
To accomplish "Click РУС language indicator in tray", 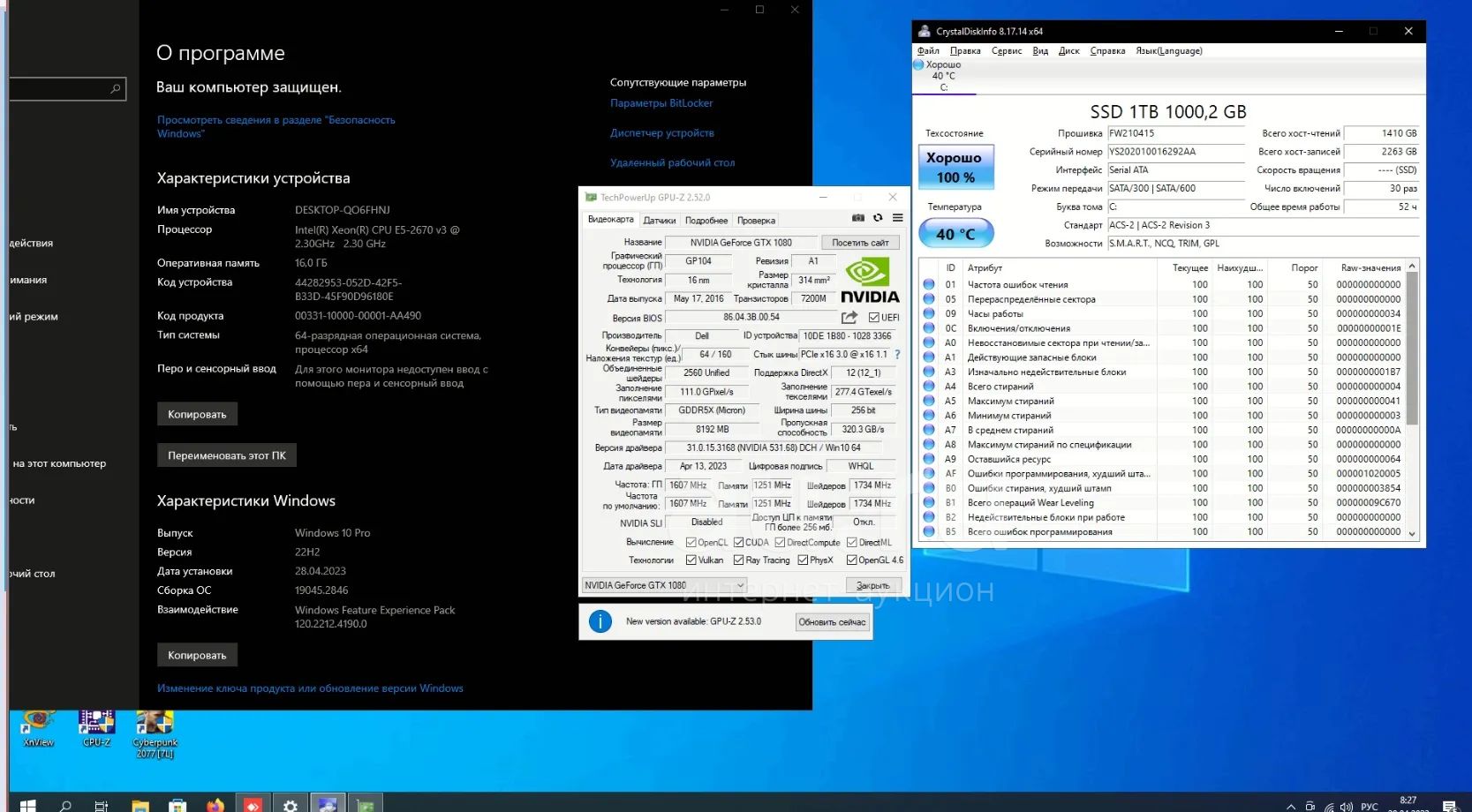I will [1370, 807].
